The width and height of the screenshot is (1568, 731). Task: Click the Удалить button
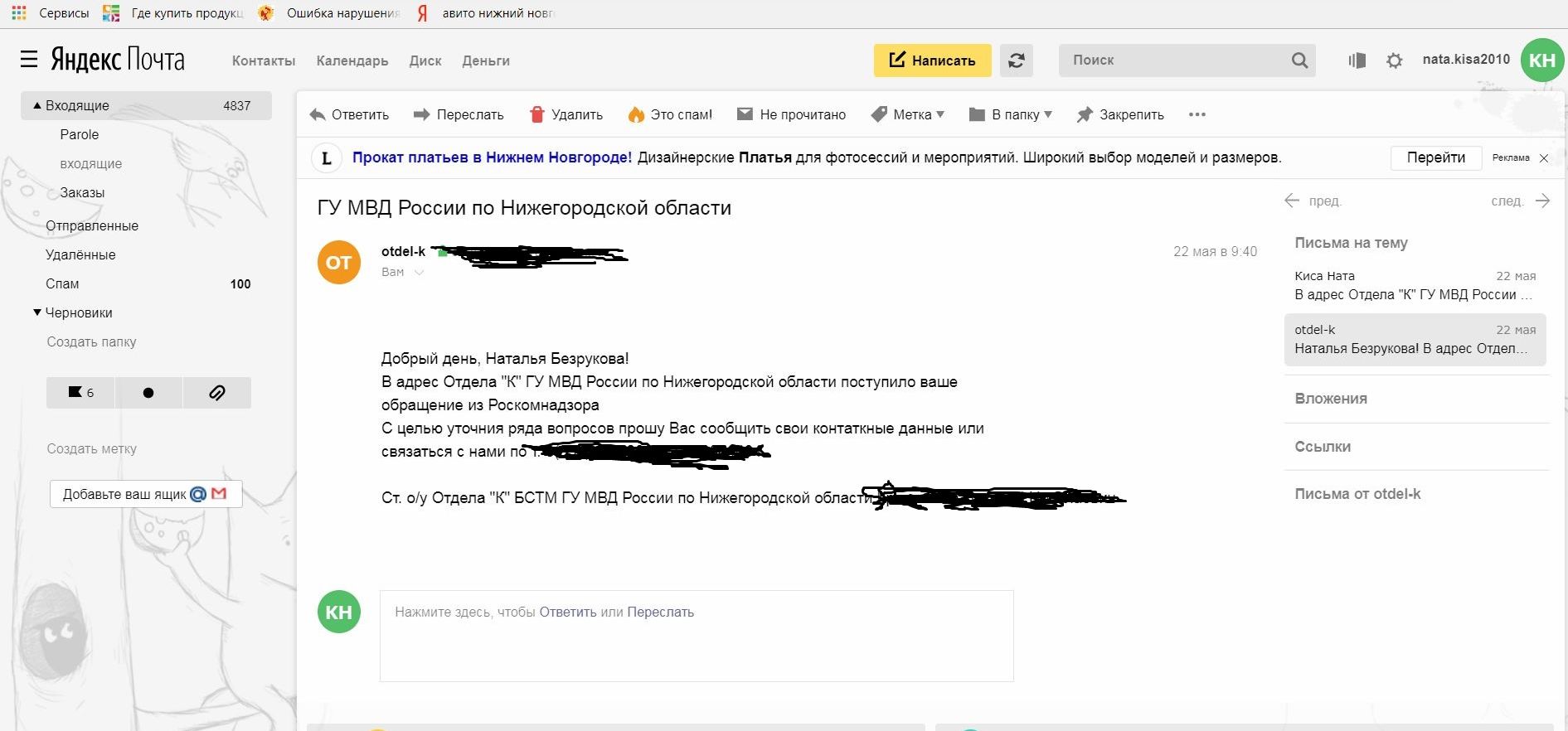(566, 114)
